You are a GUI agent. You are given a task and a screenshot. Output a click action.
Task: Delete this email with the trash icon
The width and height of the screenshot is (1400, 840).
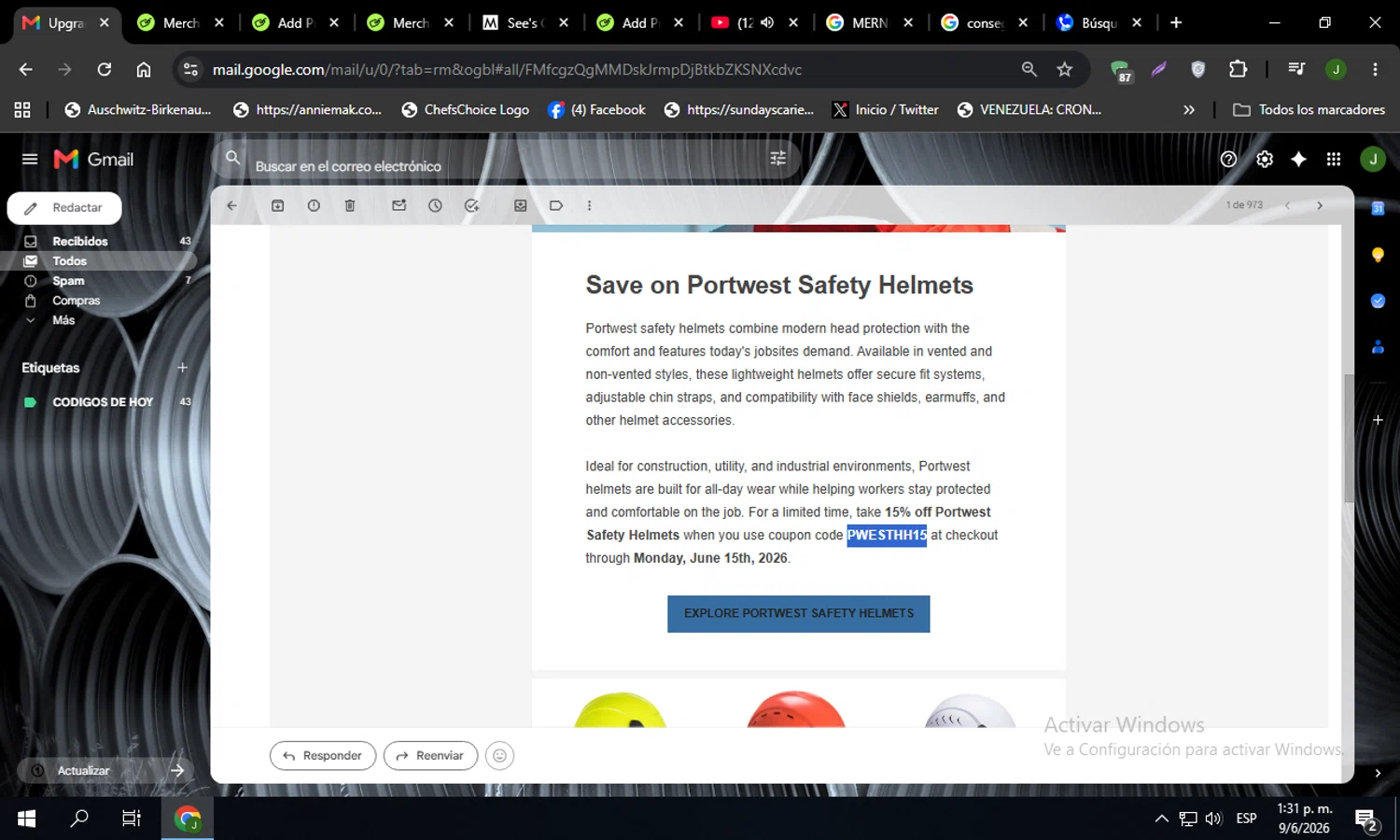pos(350,205)
